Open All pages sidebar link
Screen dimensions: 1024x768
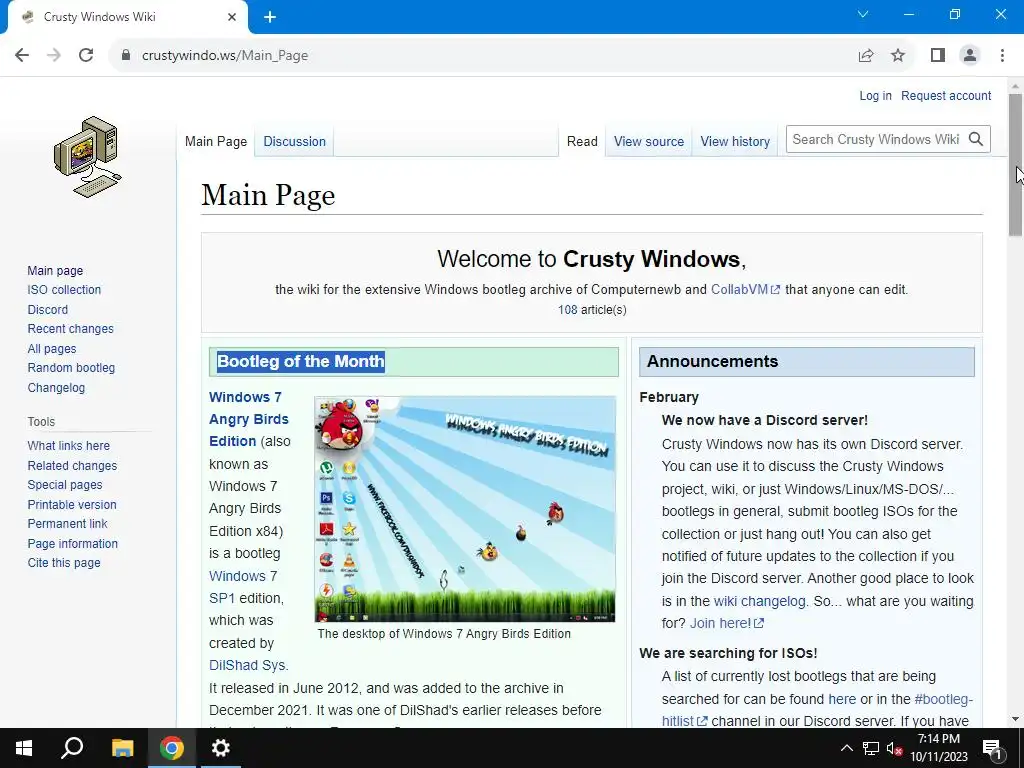pos(52,349)
